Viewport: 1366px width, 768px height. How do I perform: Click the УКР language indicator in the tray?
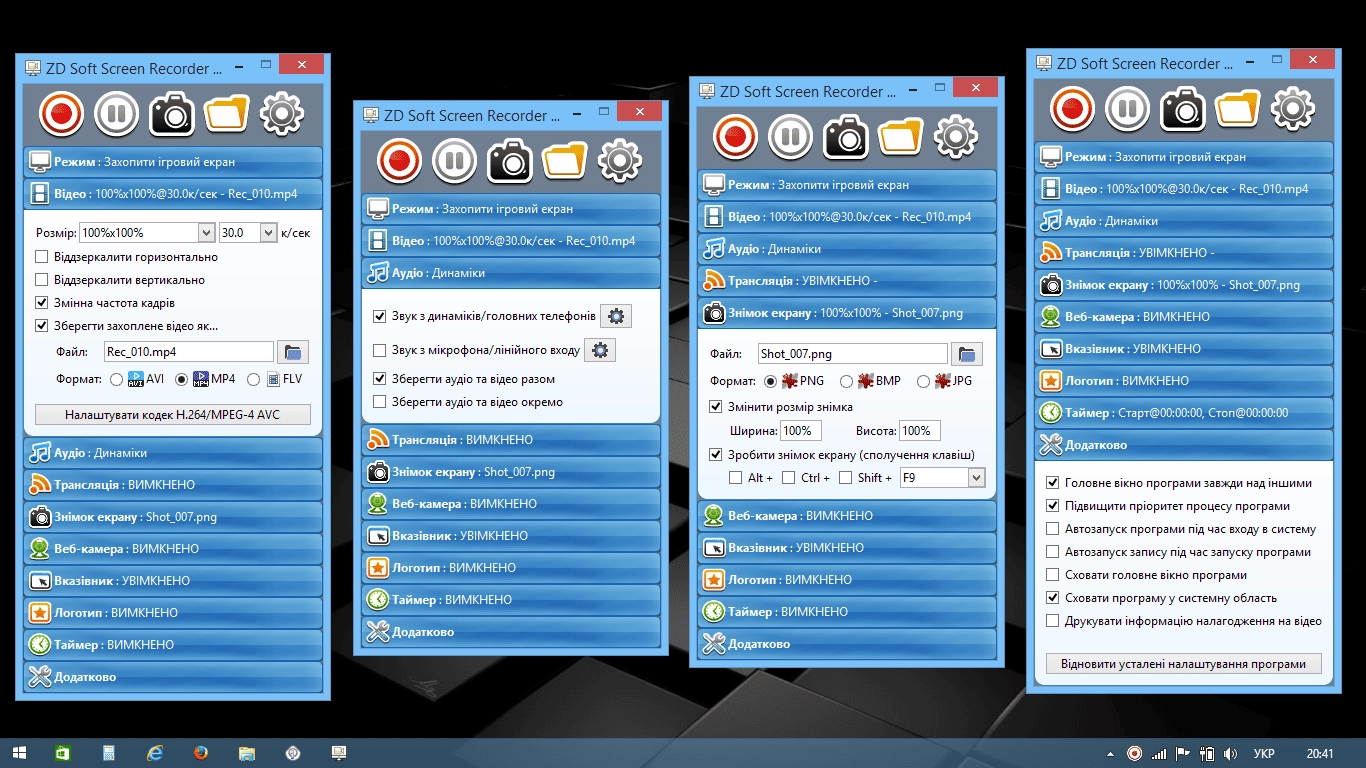click(x=1263, y=753)
